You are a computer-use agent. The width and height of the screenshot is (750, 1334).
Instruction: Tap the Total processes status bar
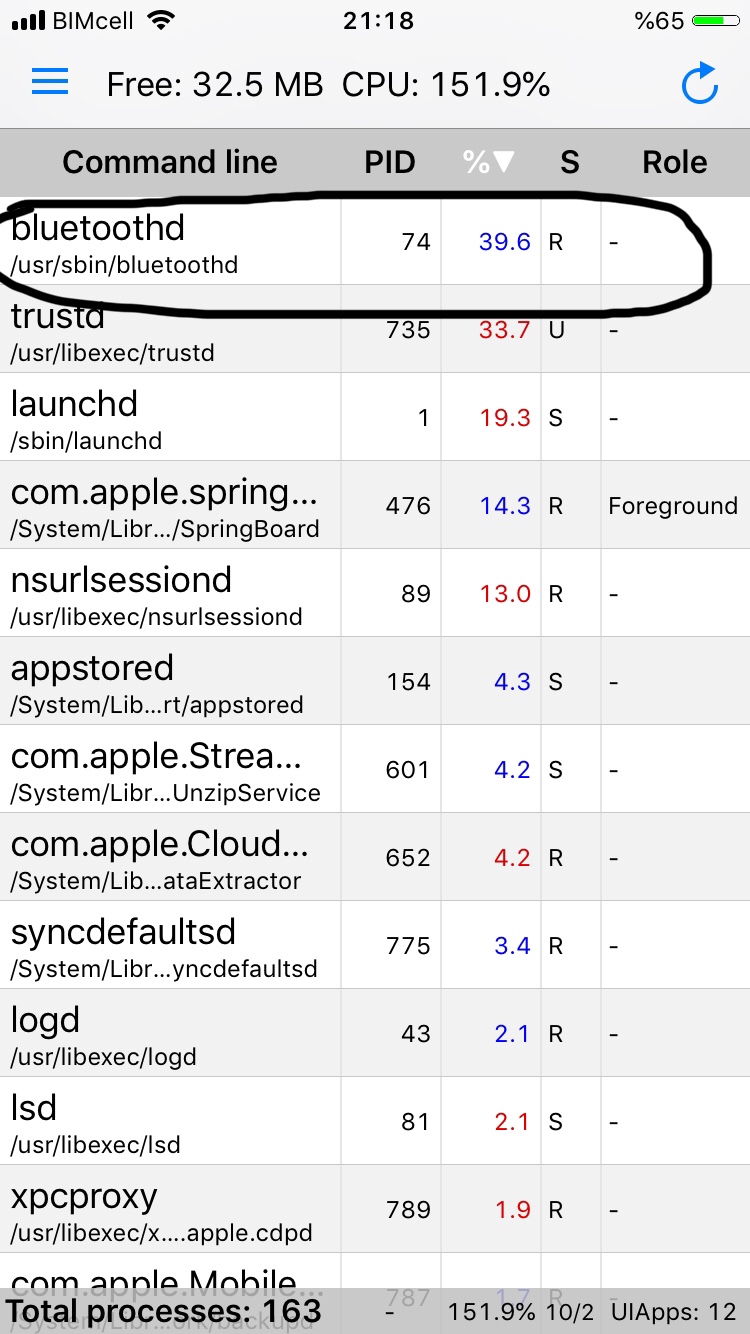tap(164, 1311)
